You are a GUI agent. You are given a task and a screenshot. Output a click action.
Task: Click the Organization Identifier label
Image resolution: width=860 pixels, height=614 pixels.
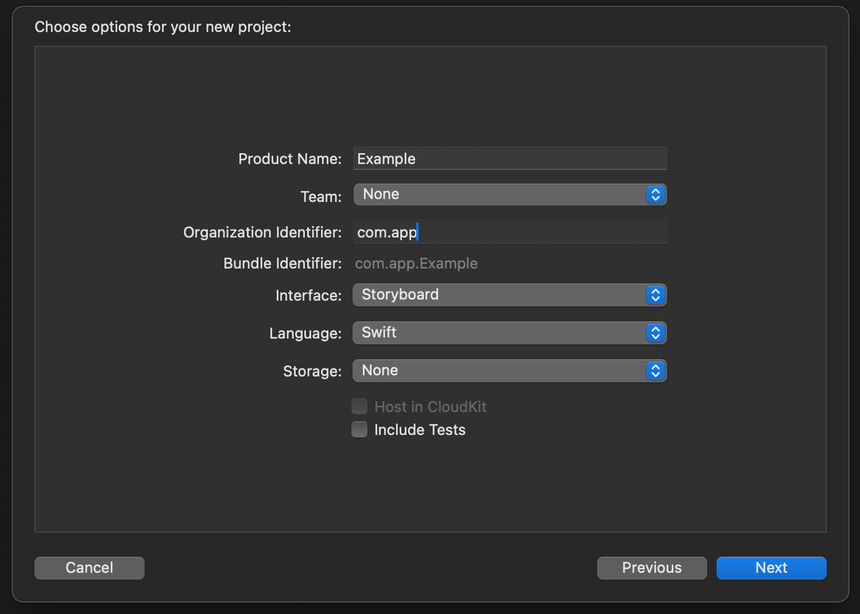tap(262, 233)
